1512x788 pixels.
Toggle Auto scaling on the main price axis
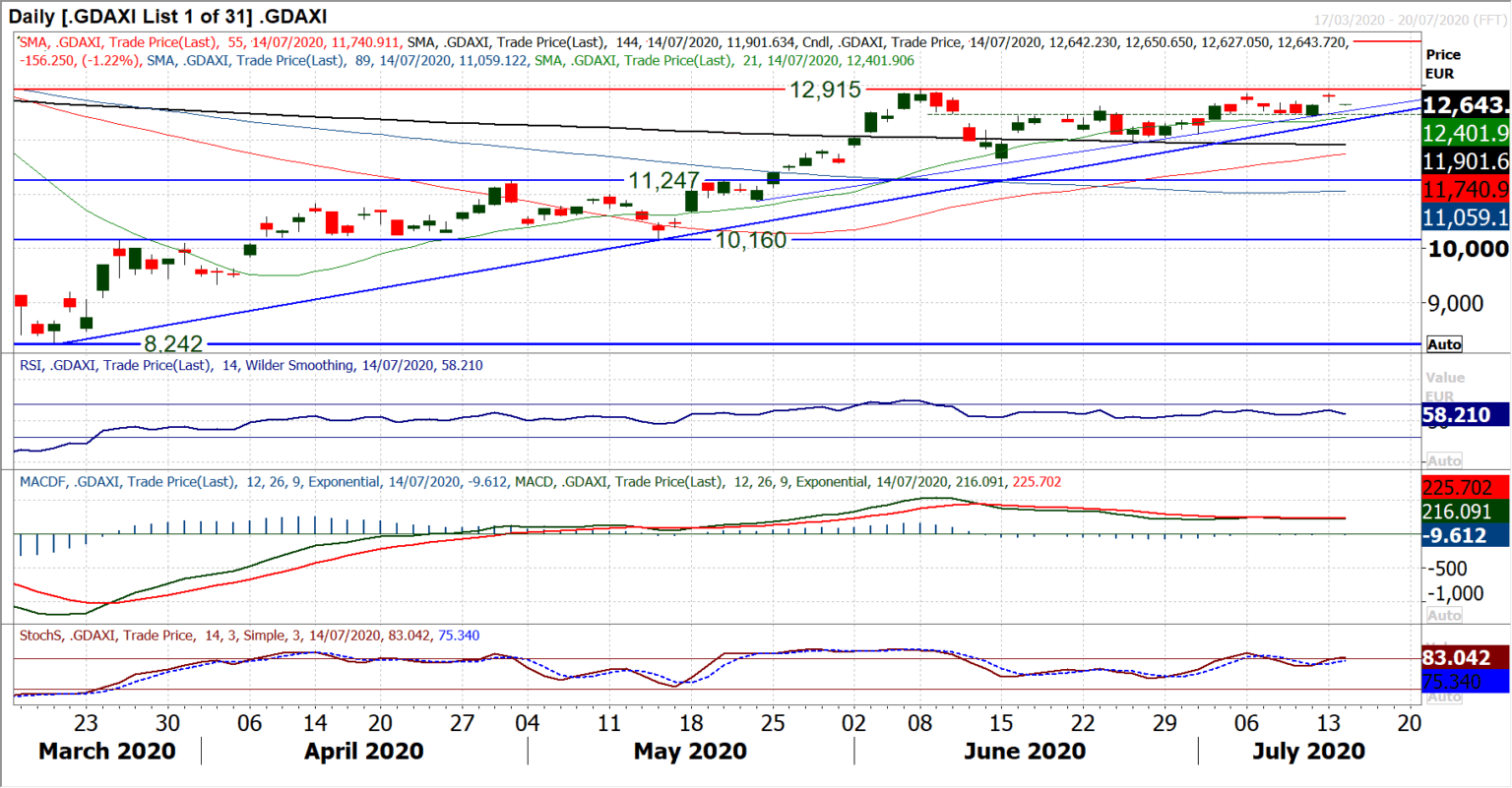tap(1444, 344)
